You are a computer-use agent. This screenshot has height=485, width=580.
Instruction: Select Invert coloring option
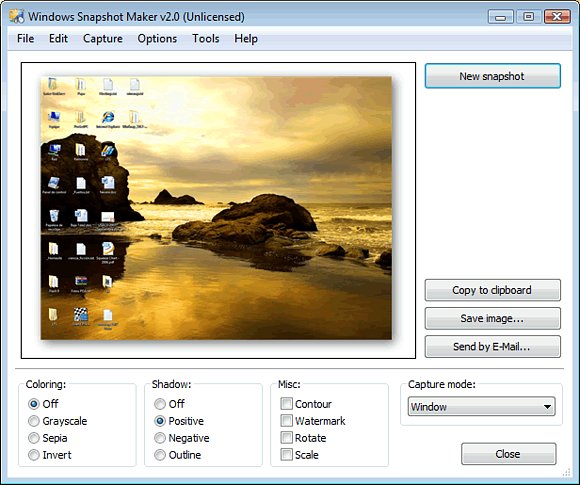34,455
